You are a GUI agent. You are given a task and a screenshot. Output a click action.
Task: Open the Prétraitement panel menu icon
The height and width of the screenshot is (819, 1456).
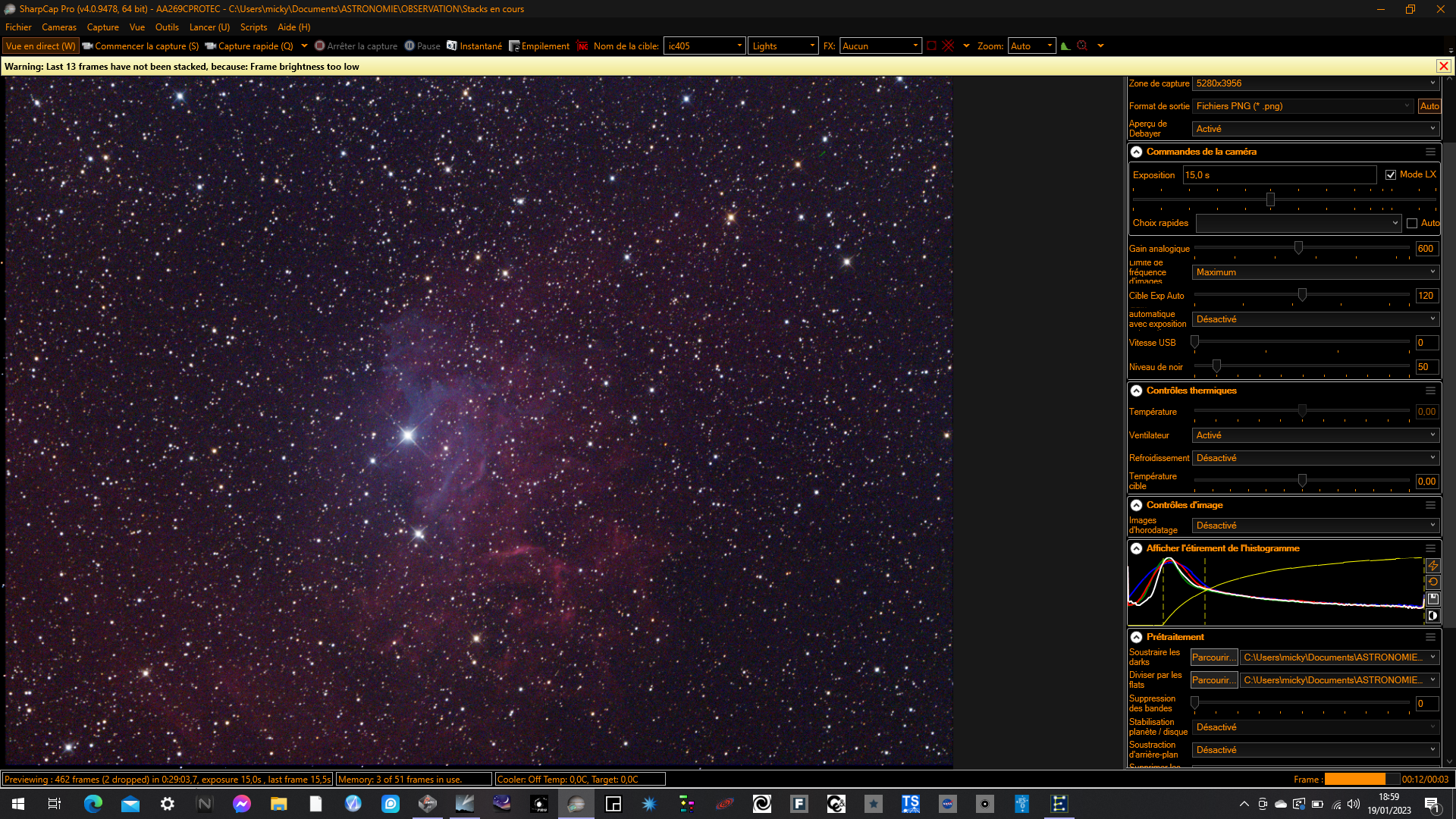tap(1430, 637)
